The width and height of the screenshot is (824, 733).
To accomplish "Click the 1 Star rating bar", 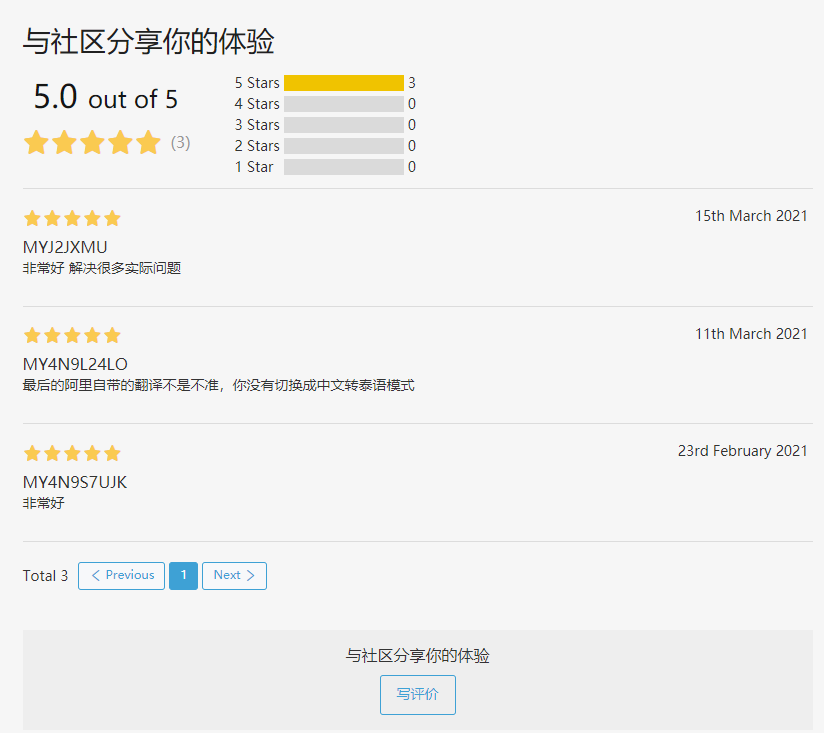I will coord(344,167).
